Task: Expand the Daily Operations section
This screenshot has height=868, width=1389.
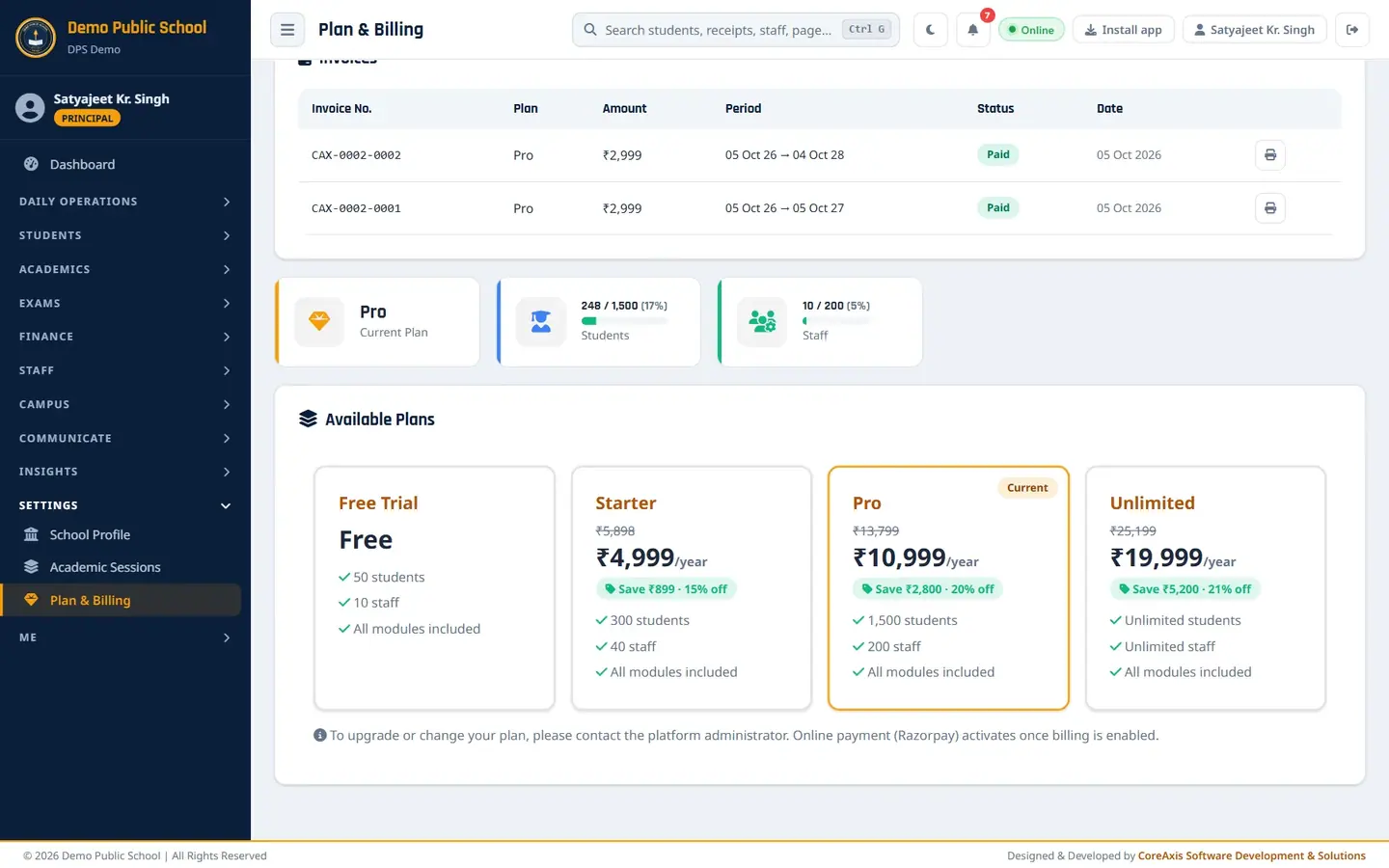Action: [124, 202]
